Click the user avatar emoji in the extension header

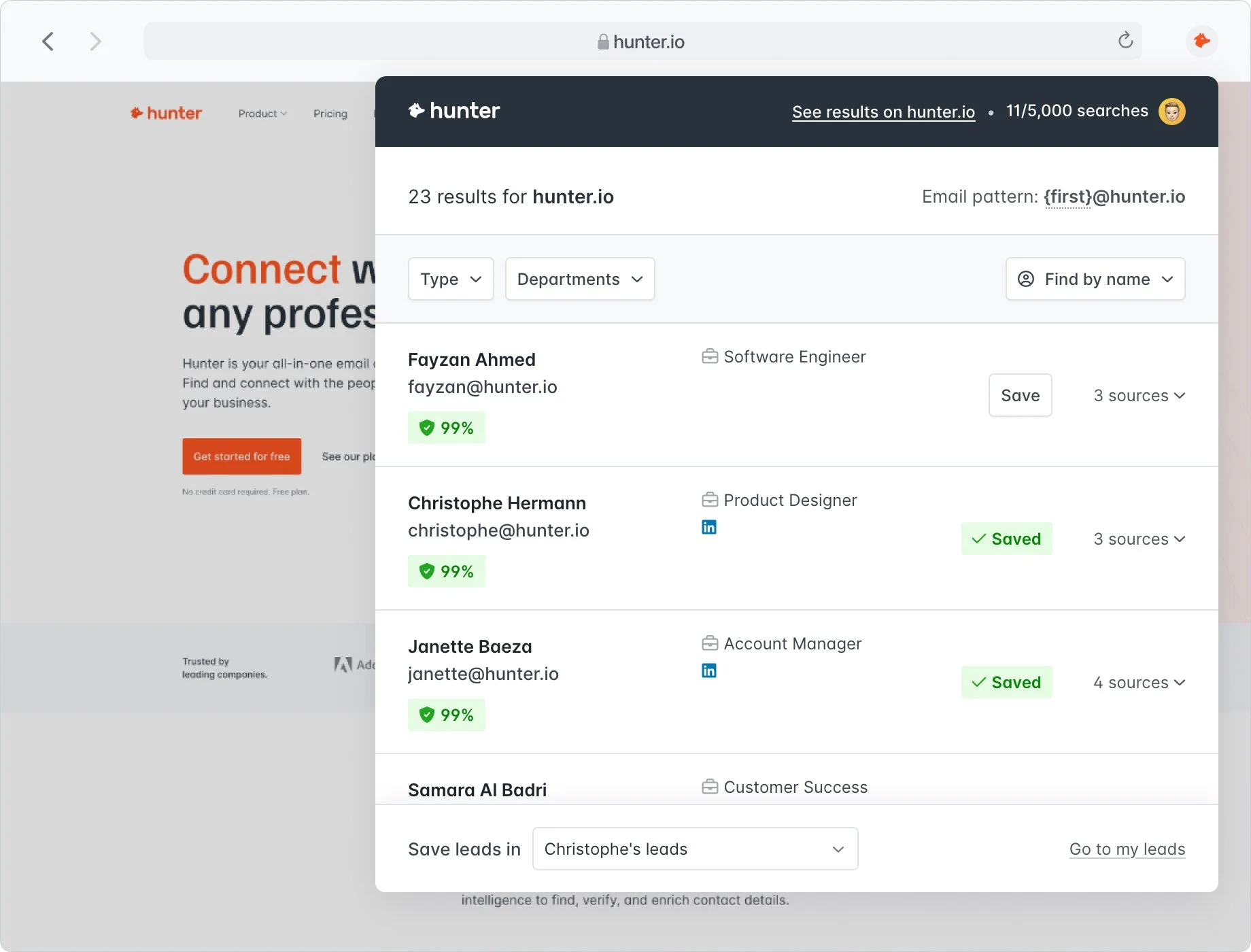click(1171, 111)
